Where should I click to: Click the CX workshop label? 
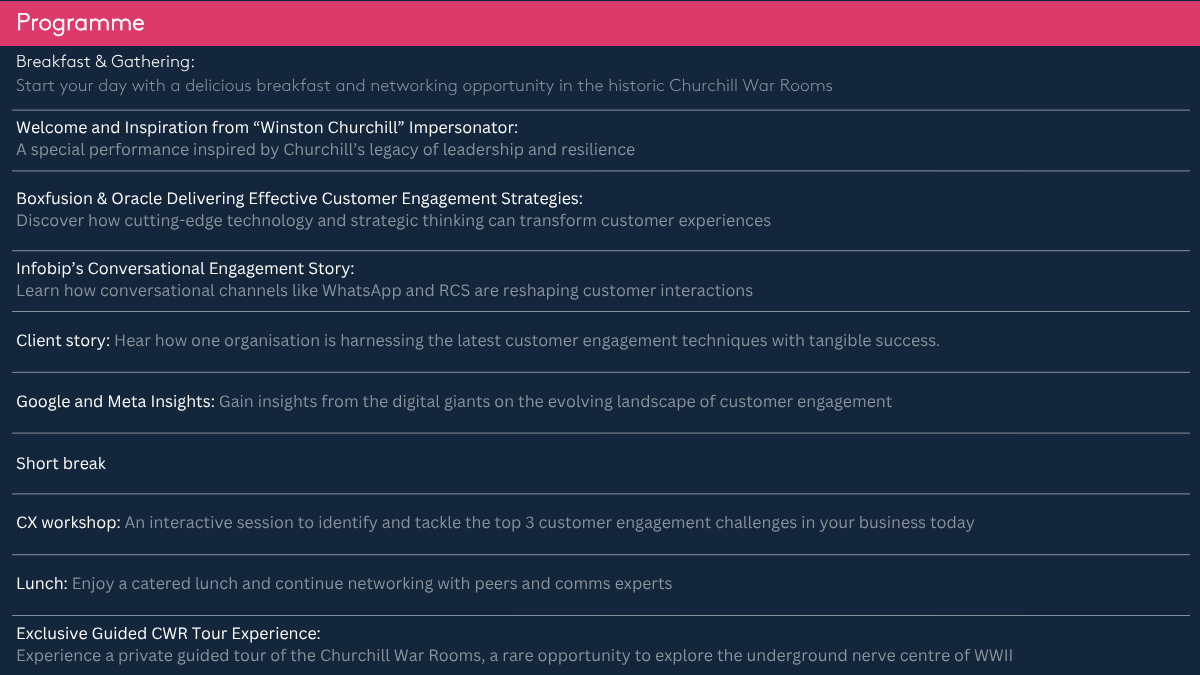(x=68, y=523)
